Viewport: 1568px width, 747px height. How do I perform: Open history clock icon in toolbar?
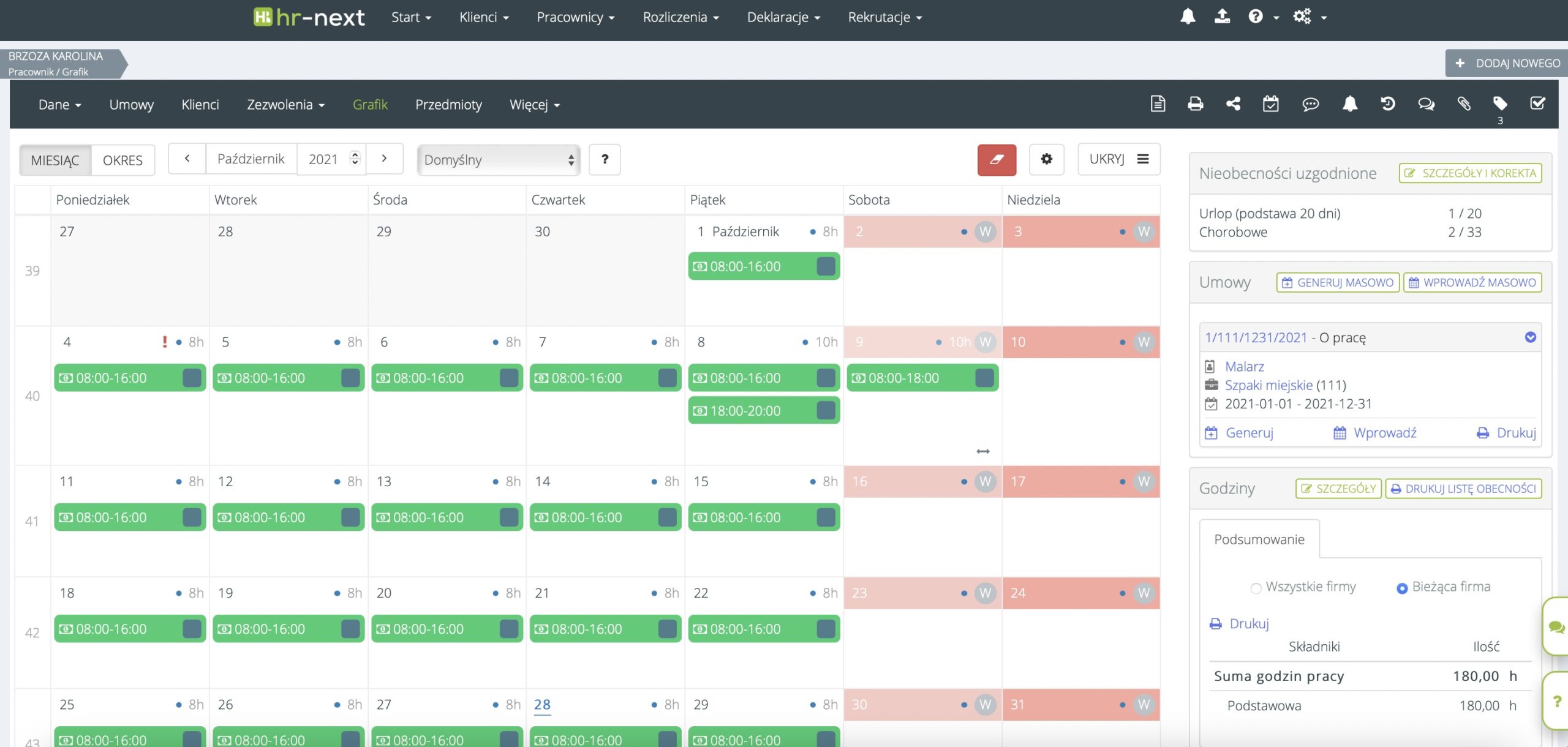[1388, 104]
